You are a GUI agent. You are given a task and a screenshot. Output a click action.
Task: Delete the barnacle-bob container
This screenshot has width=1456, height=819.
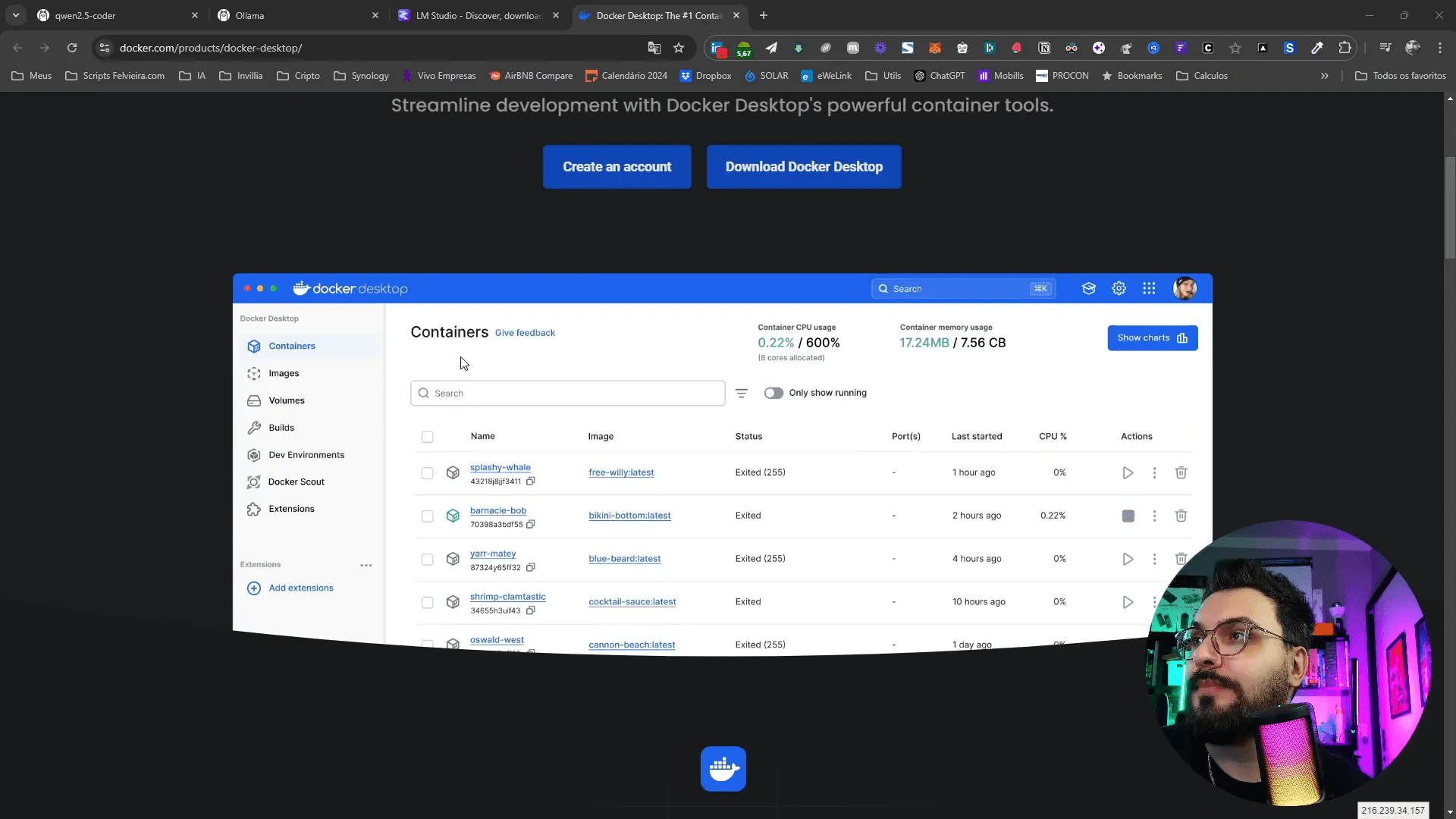pyautogui.click(x=1181, y=516)
